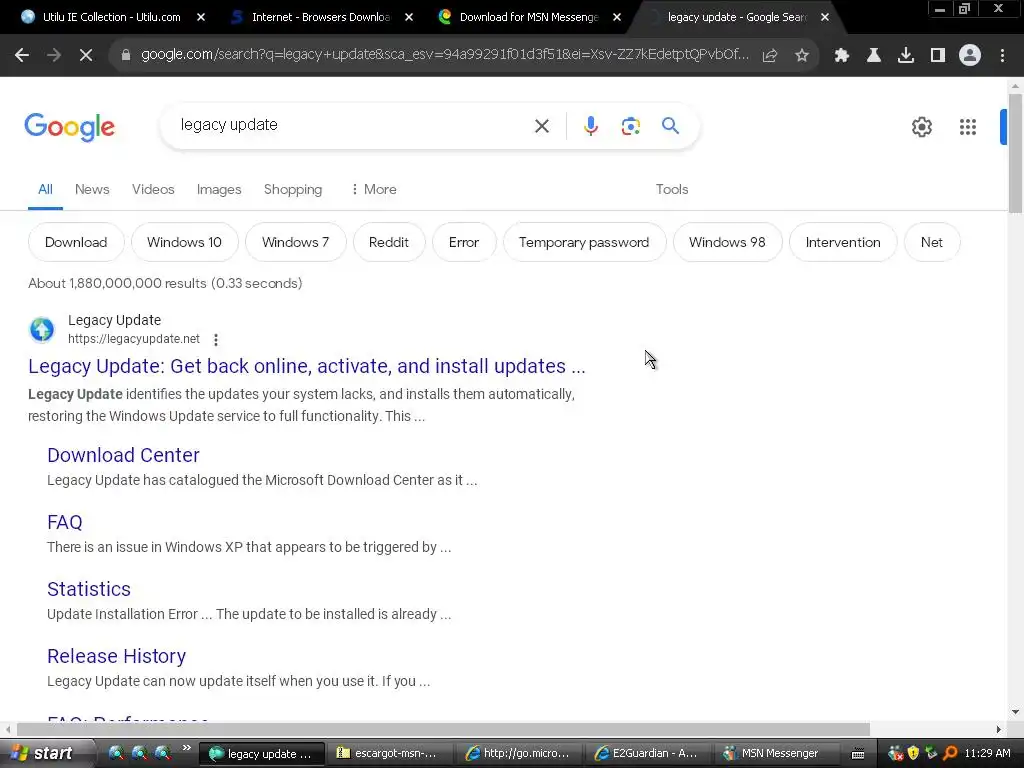Viewport: 1024px width, 768px height.
Task: Apply the Download filter chip
Action: click(x=76, y=242)
